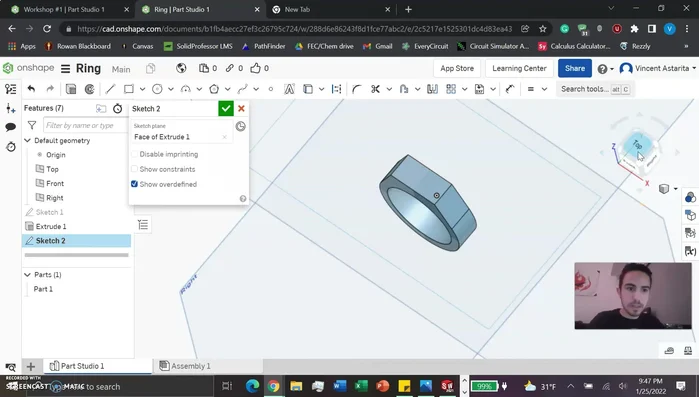
Task: Collapse the Parts (1) group
Action: coord(27,274)
